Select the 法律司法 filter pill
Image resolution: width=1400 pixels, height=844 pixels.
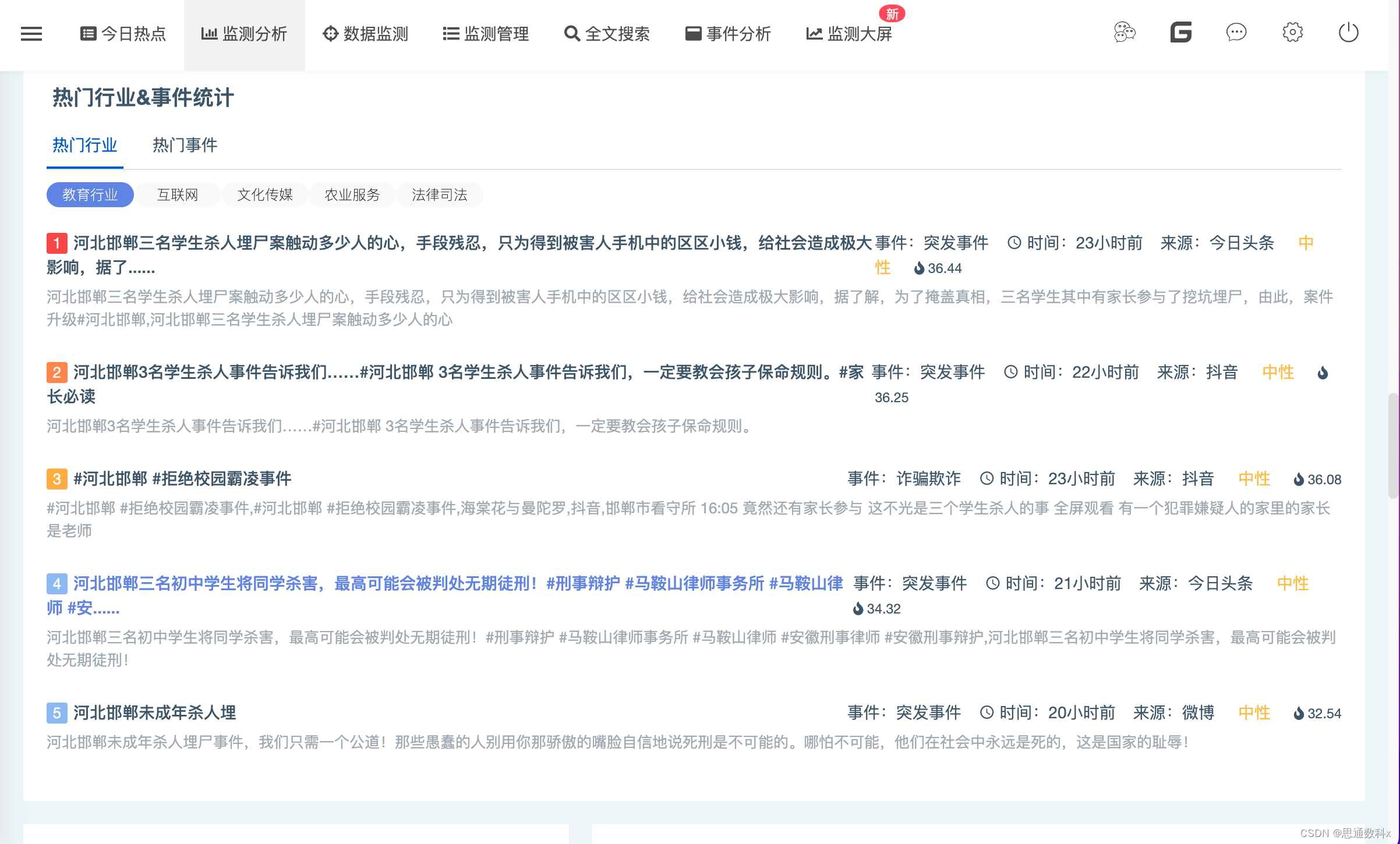(x=439, y=194)
